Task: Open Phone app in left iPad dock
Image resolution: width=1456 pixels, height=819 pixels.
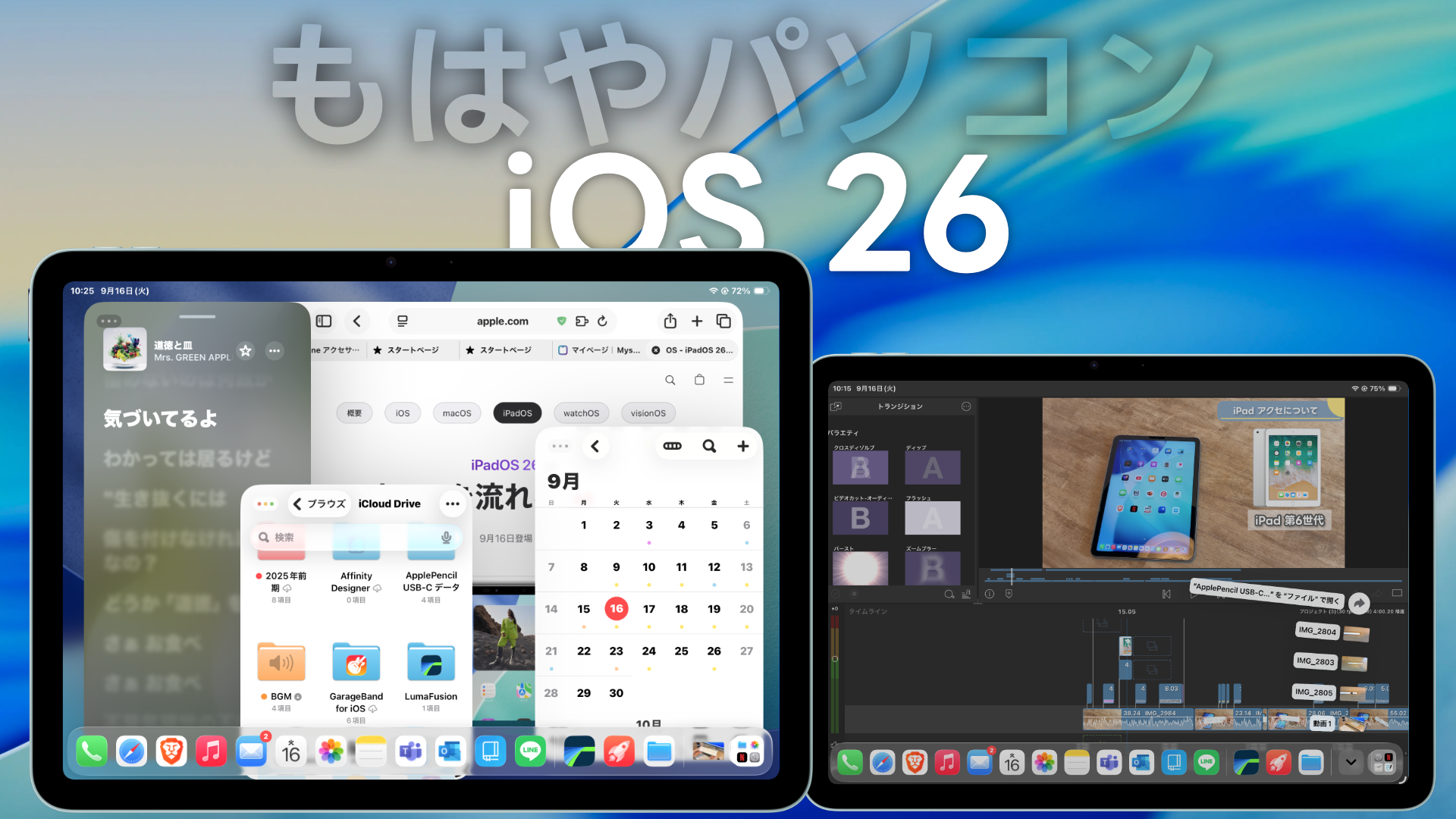Action: (x=92, y=752)
